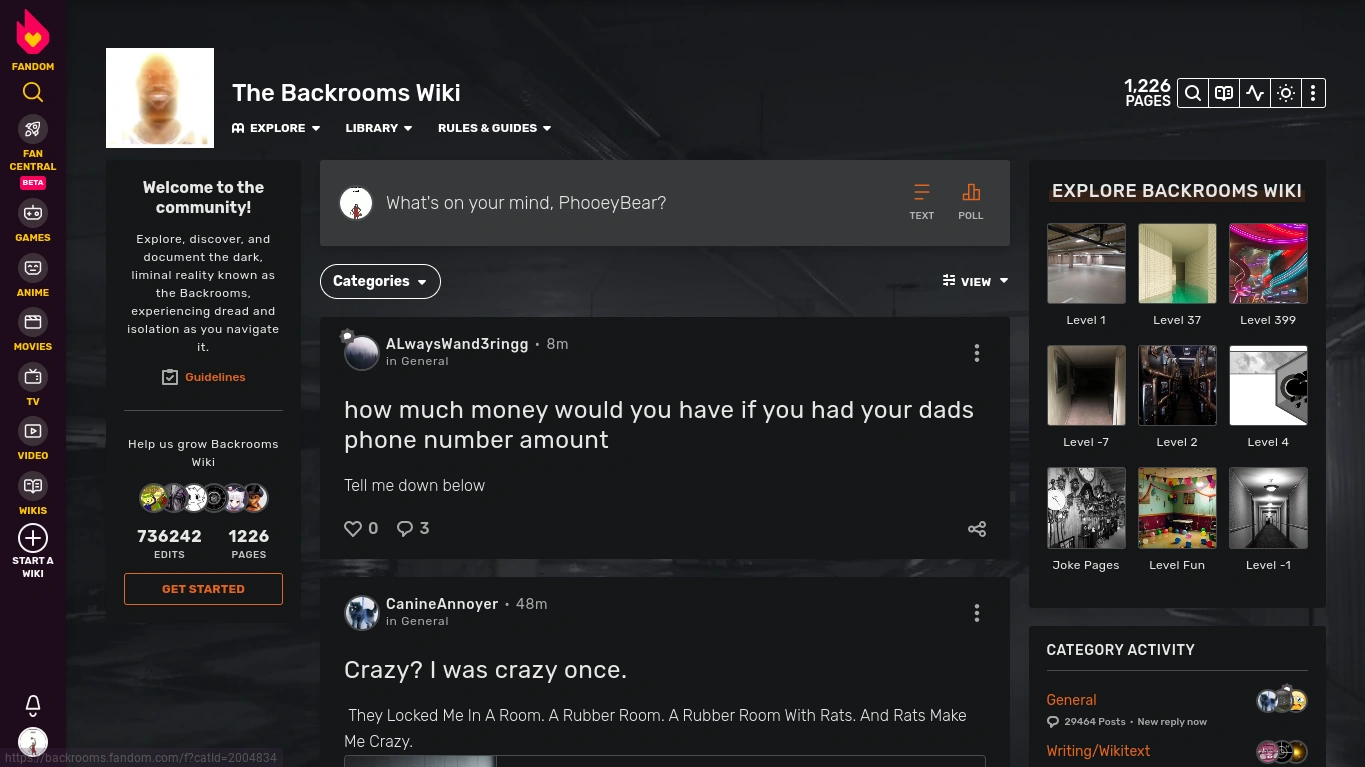The image size is (1365, 767).
Task: Open more options for CanineAnnoyer's post
Action: (x=977, y=613)
